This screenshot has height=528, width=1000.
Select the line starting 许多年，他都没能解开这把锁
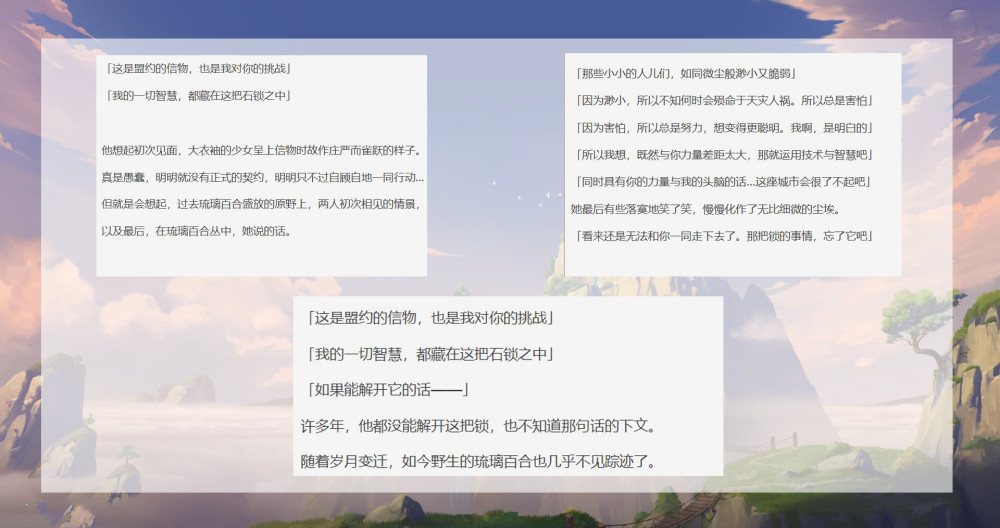click(x=478, y=426)
